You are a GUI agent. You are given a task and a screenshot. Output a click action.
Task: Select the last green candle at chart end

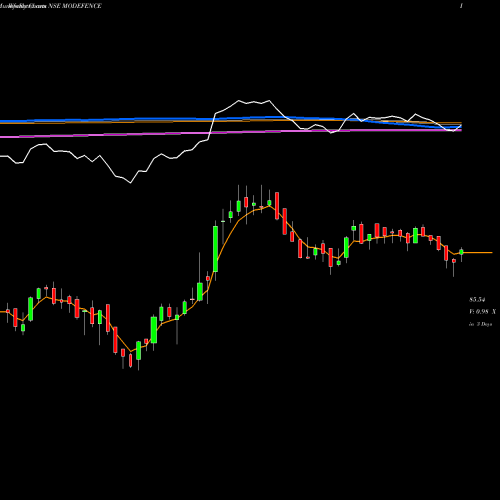[461, 252]
